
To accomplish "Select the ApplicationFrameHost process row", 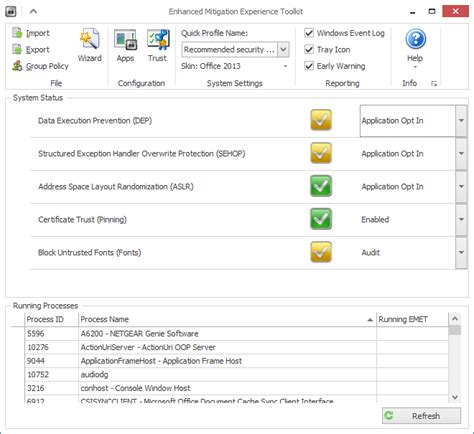I will [236, 361].
